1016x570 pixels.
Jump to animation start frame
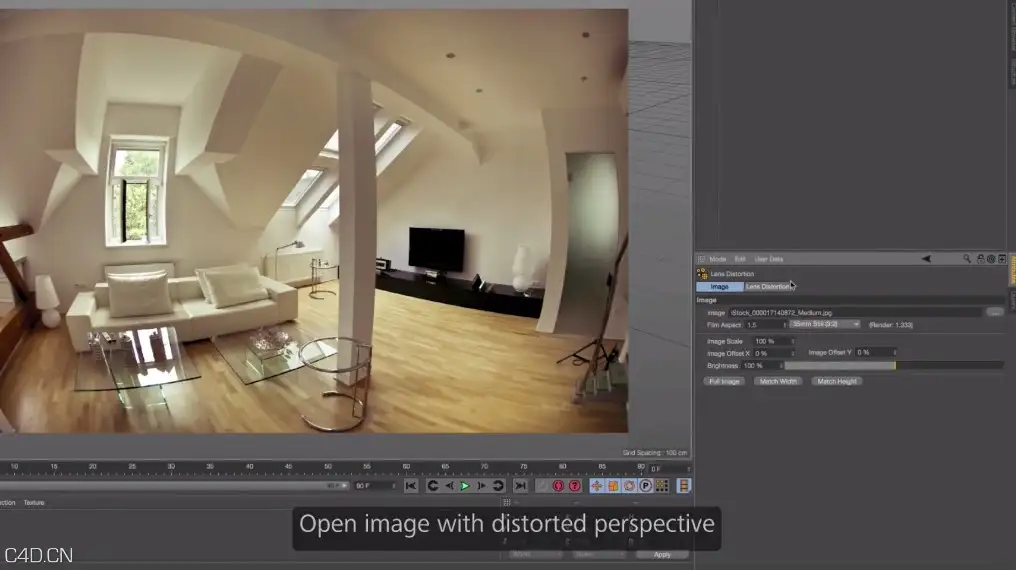(x=411, y=486)
